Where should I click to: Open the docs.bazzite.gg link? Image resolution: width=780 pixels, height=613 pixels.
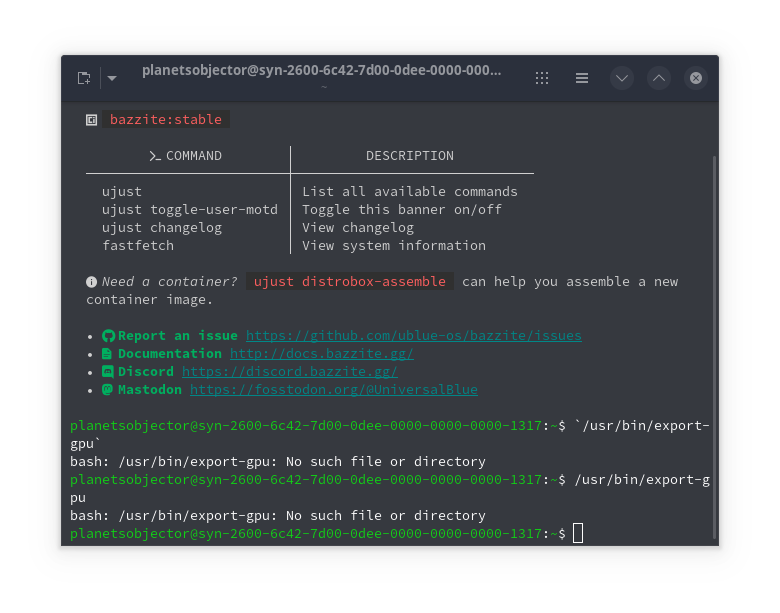point(321,354)
